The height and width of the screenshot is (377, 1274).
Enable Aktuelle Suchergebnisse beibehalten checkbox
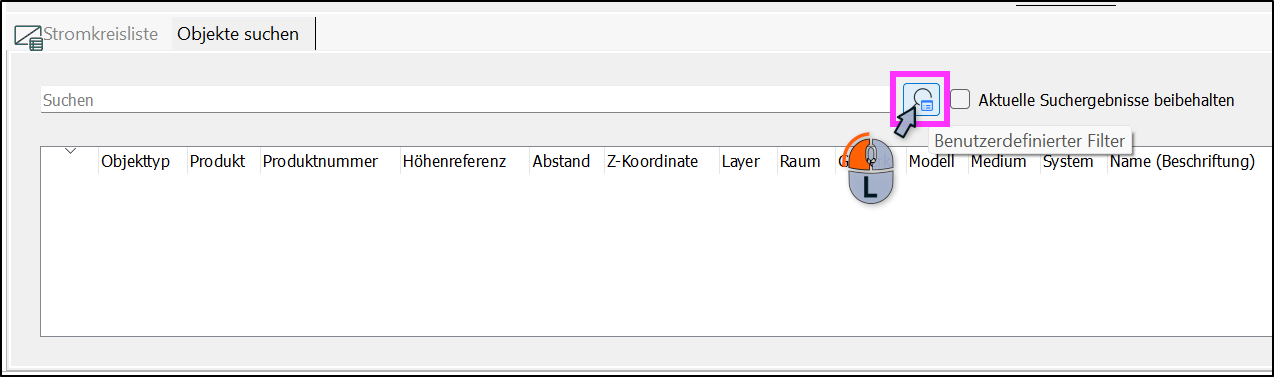point(960,100)
